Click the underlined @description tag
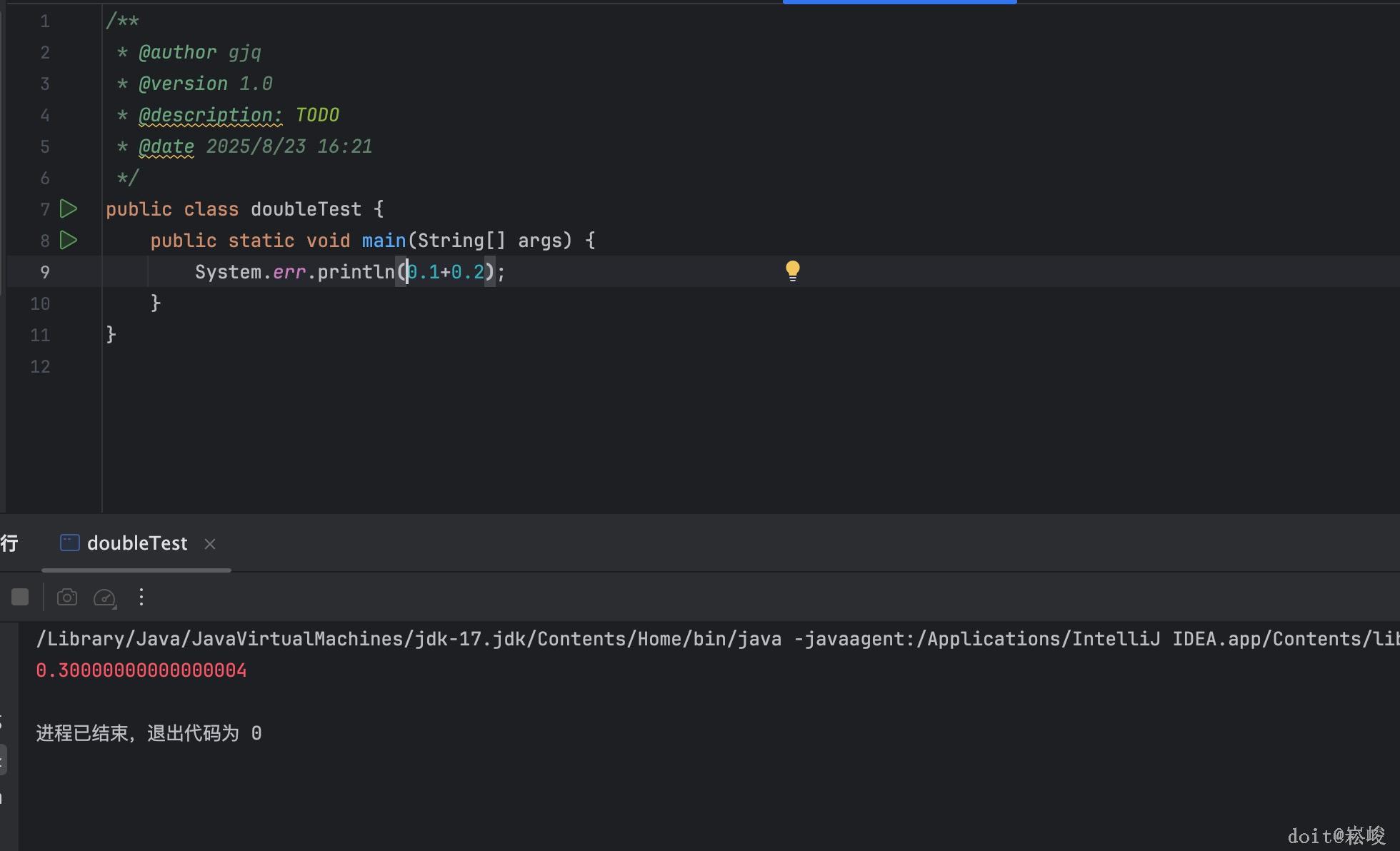 pos(210,115)
